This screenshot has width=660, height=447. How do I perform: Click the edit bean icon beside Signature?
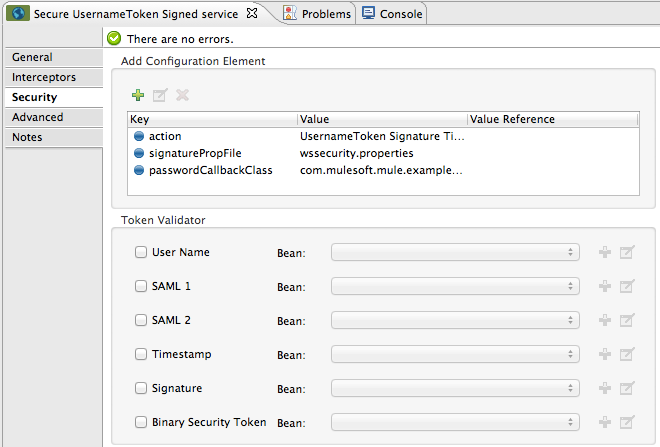627,389
